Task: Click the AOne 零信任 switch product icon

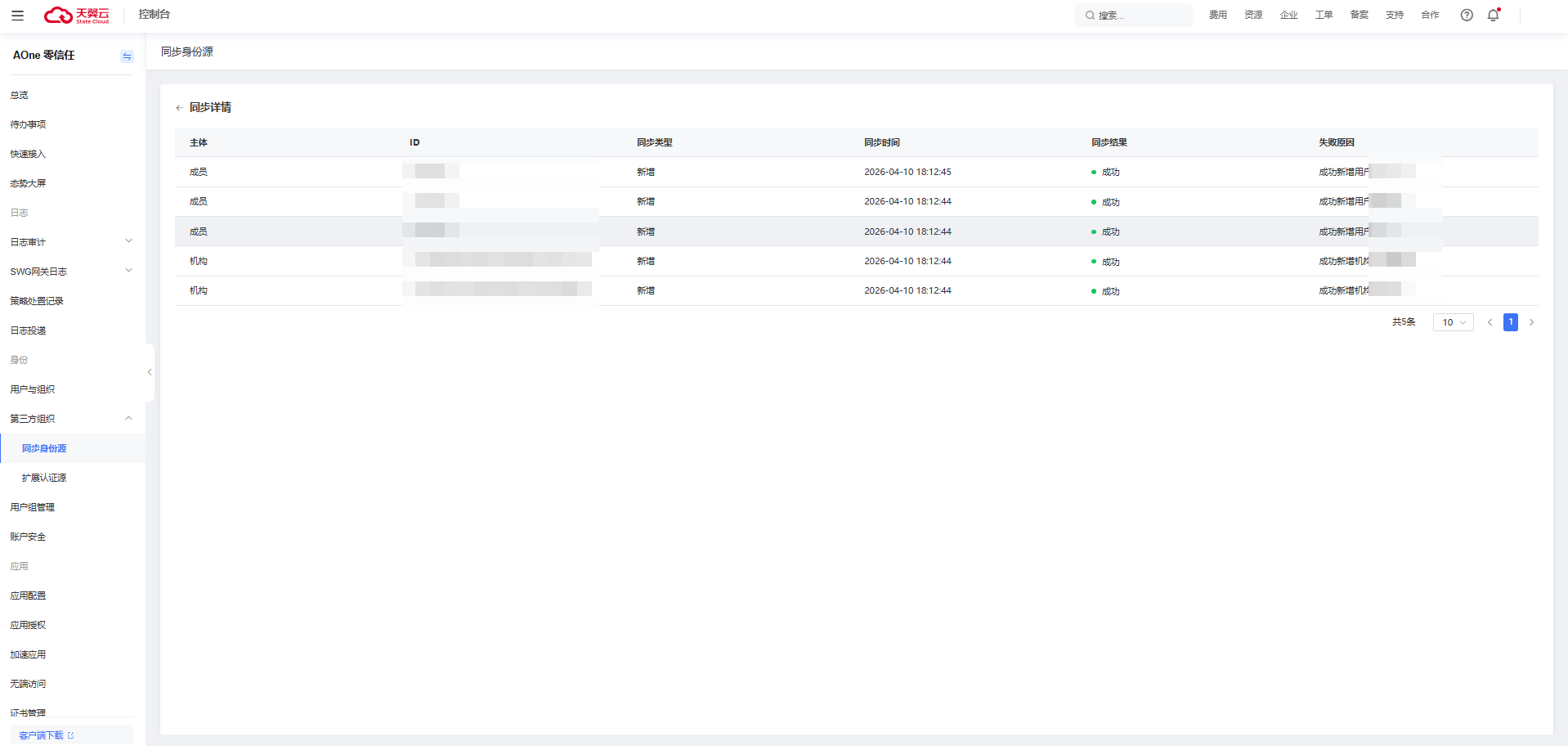Action: (x=127, y=56)
